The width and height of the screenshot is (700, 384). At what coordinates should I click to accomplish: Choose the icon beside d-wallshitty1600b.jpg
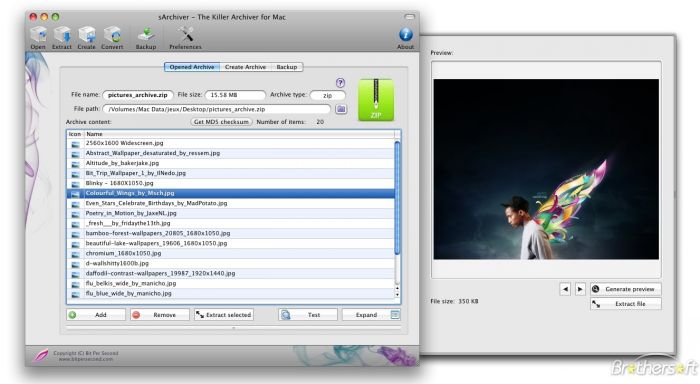coord(75,264)
